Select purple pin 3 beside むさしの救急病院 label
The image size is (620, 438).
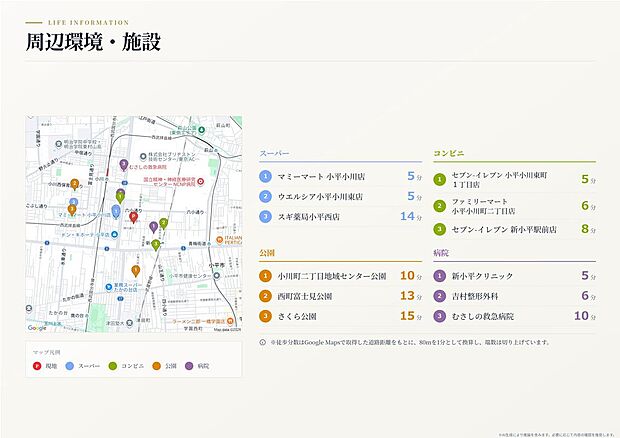(x=124, y=164)
